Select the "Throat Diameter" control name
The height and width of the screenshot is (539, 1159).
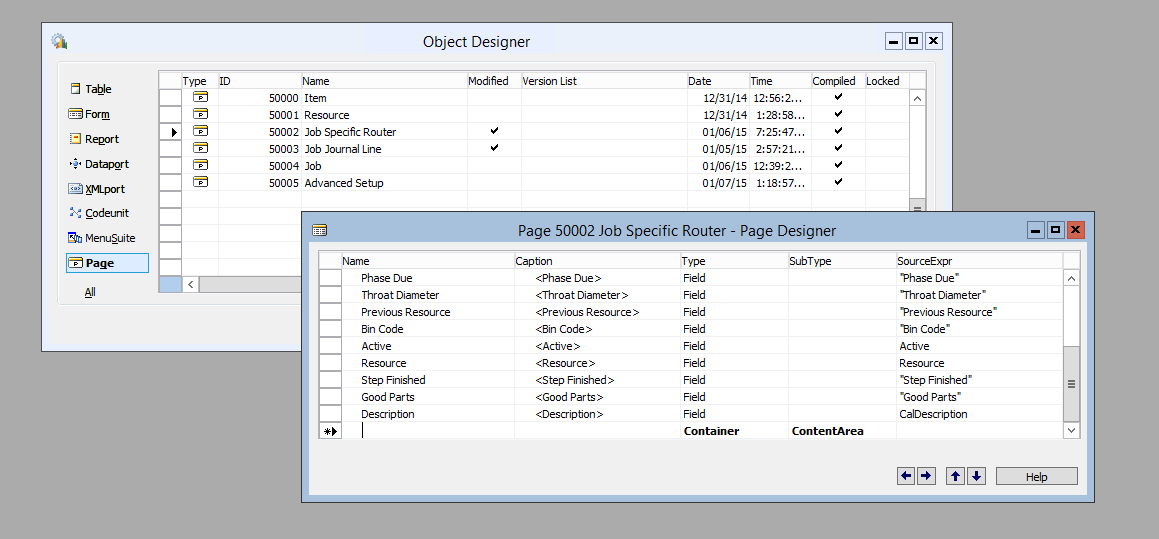pos(400,295)
